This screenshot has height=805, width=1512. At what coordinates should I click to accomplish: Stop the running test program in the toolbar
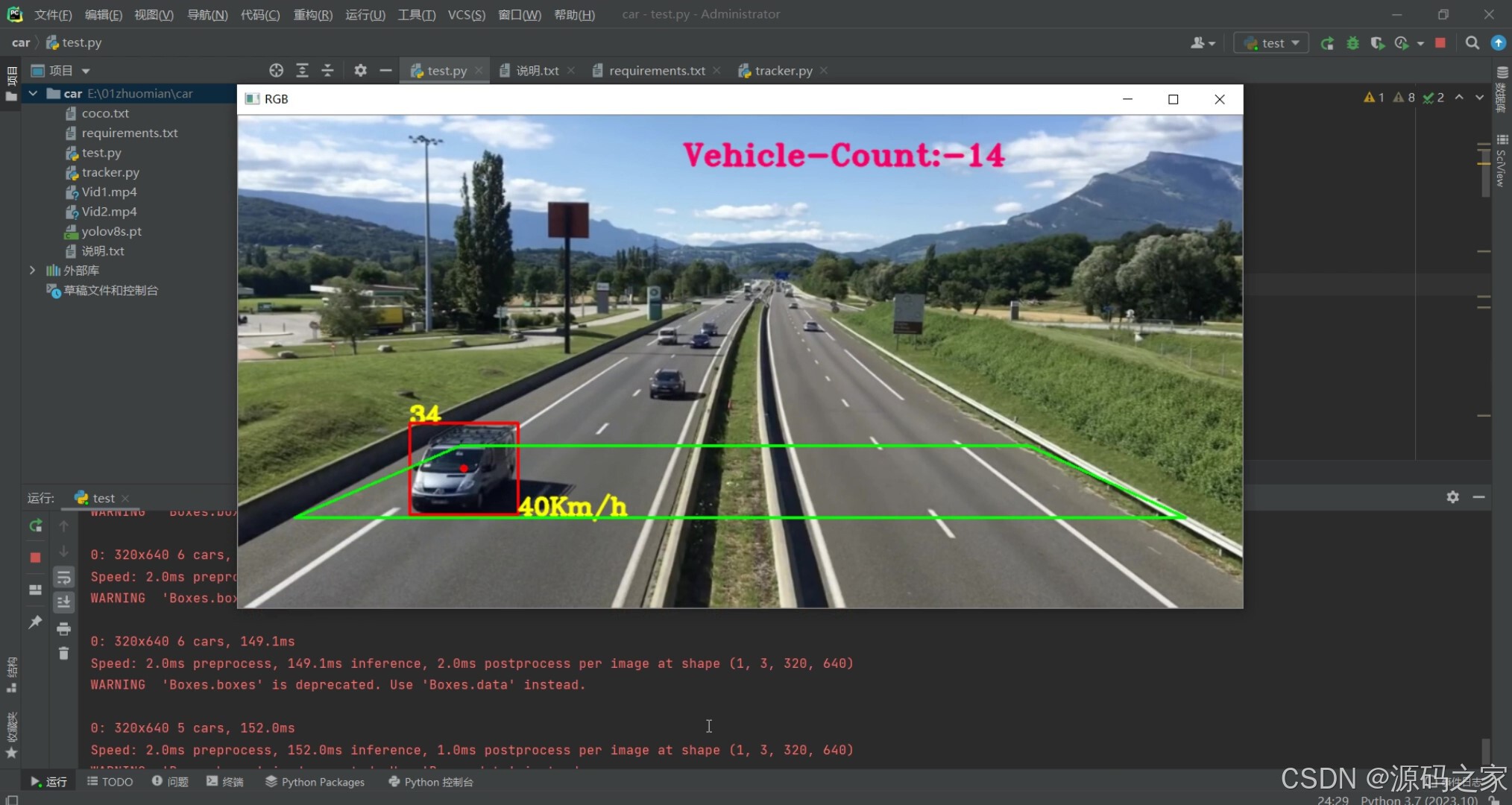coord(1440,43)
